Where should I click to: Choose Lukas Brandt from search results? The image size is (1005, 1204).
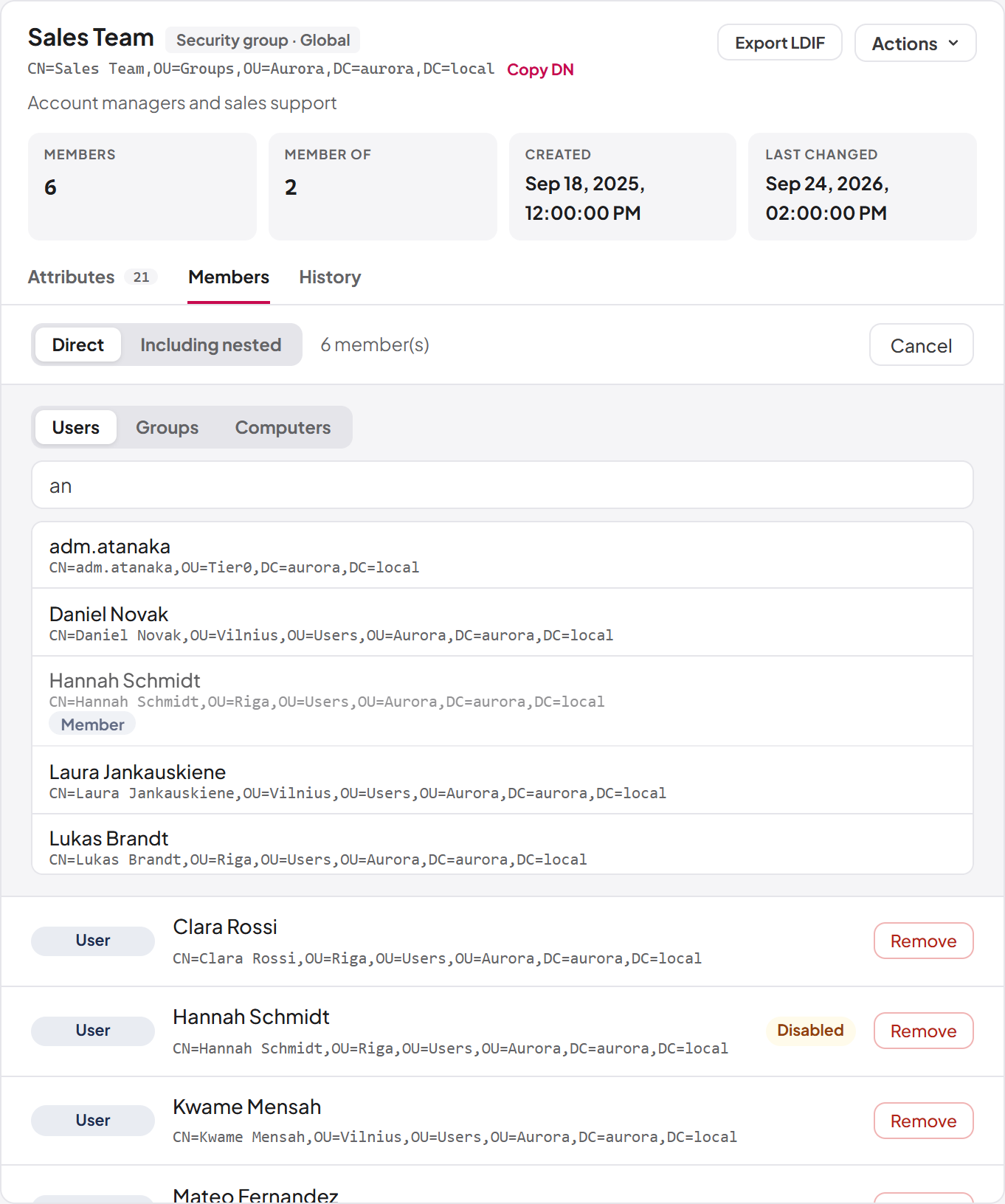[x=502, y=845]
